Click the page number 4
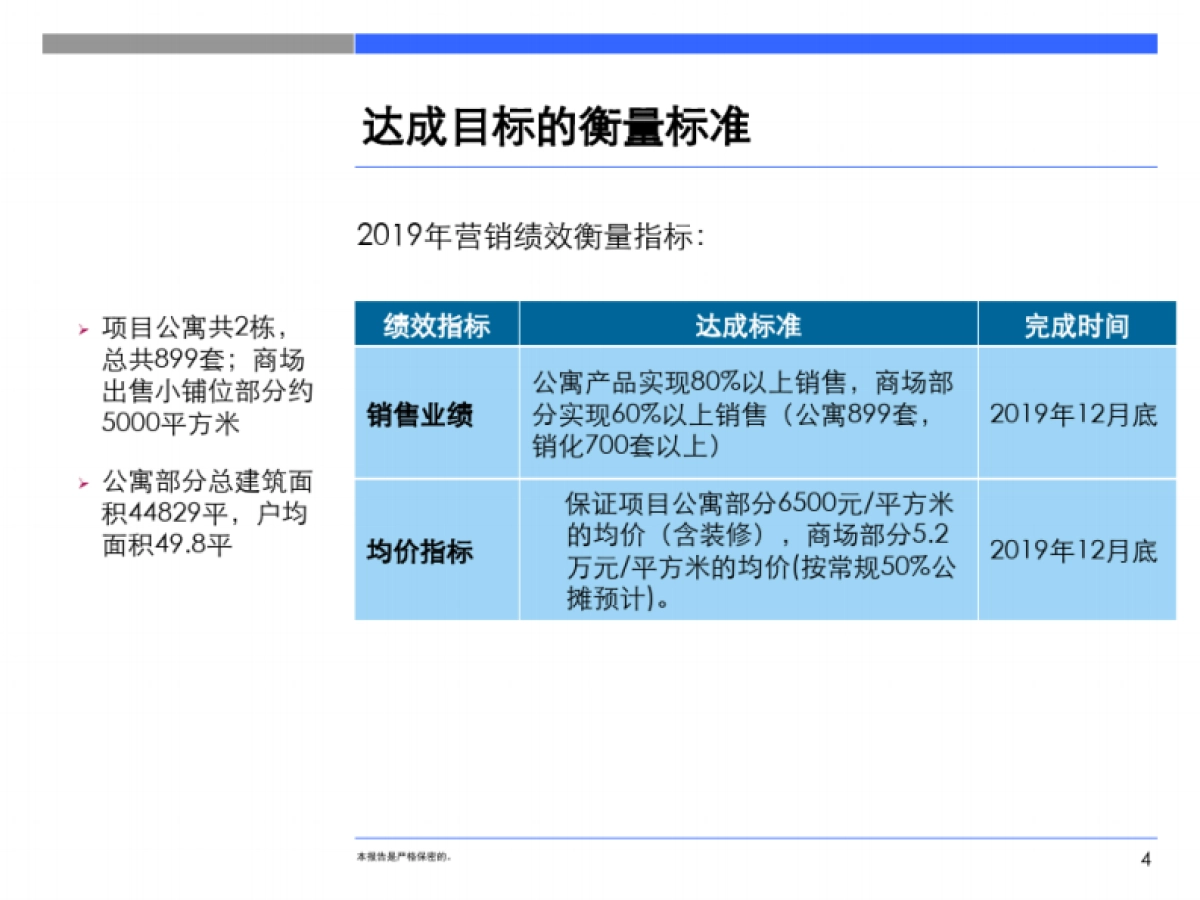The height and width of the screenshot is (900, 1200). point(1144,857)
